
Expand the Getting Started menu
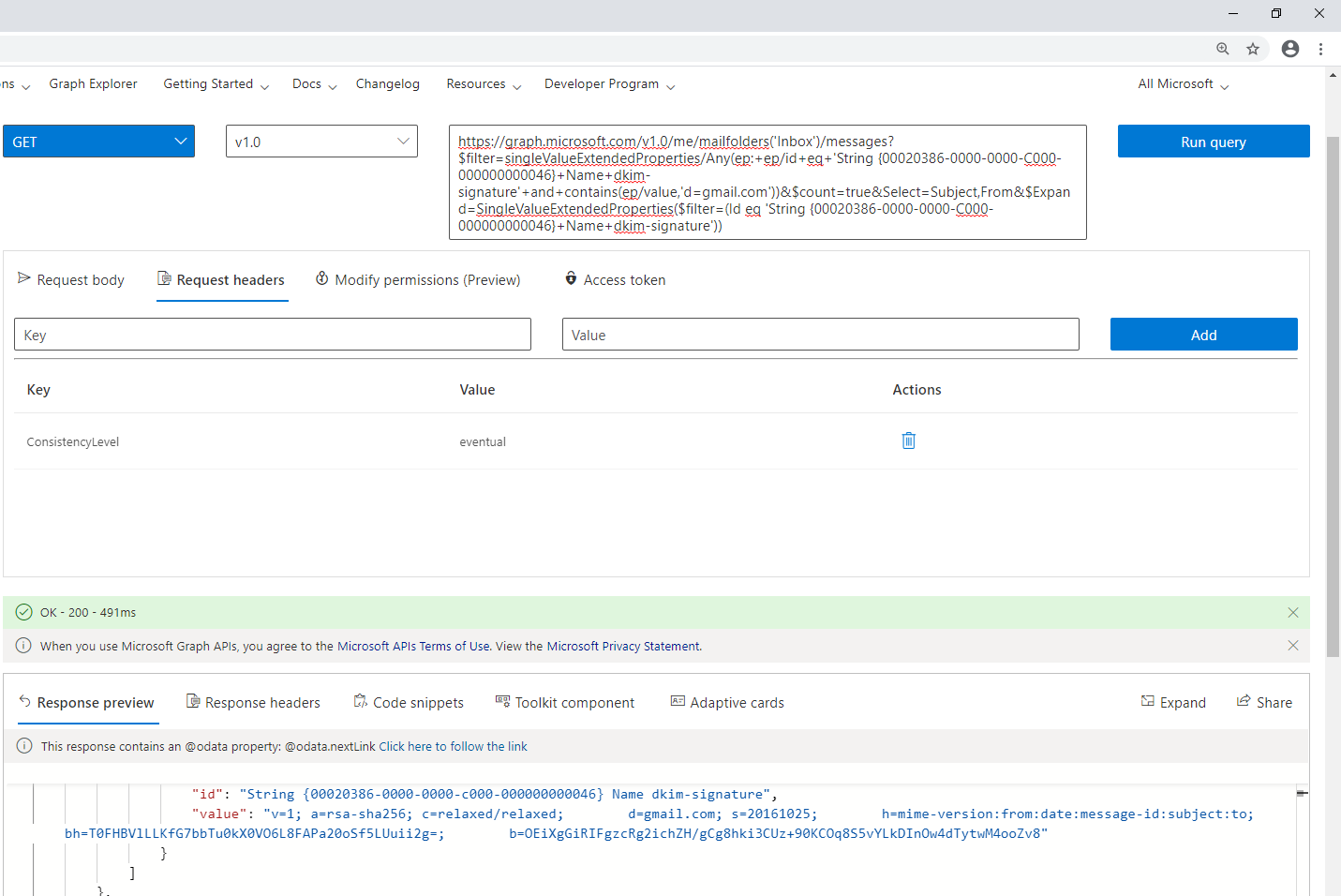tap(216, 84)
